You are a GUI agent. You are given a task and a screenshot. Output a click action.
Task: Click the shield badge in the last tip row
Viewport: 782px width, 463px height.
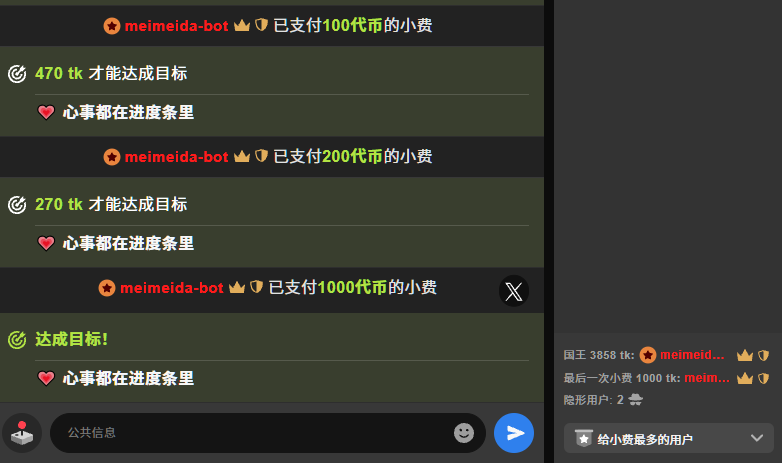pyautogui.click(x=764, y=378)
